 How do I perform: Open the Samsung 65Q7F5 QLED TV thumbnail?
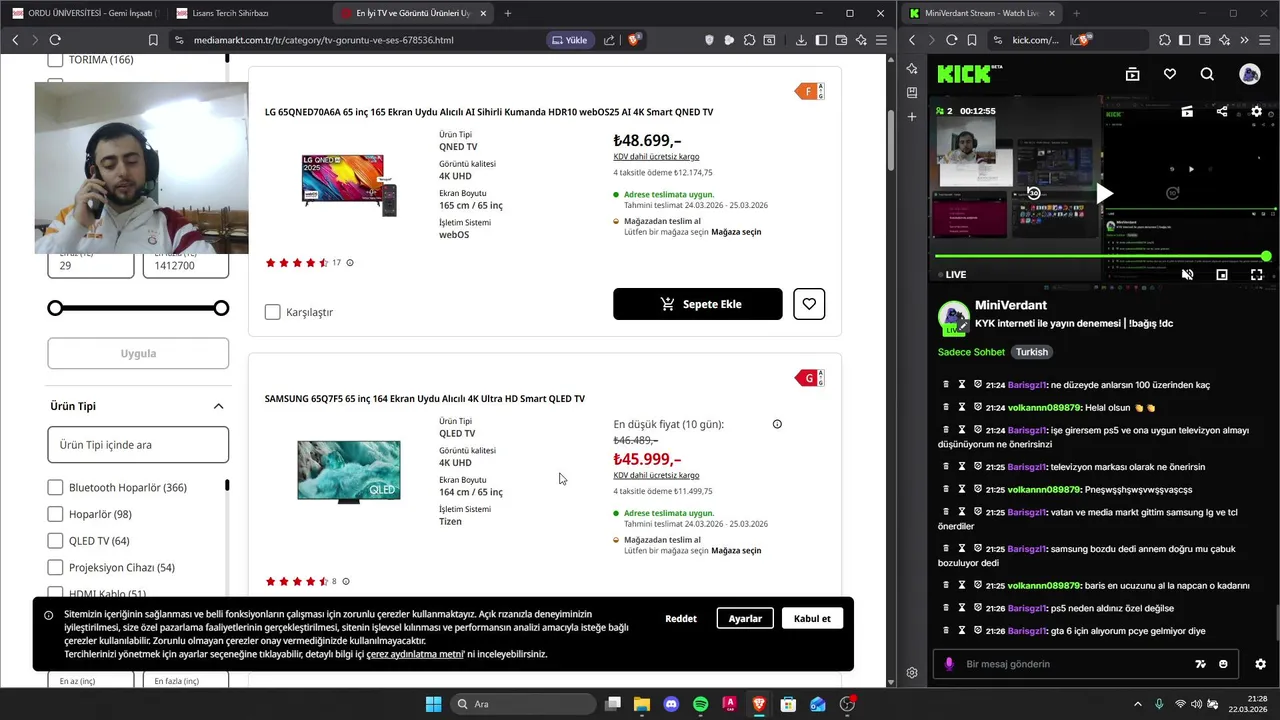tap(349, 471)
